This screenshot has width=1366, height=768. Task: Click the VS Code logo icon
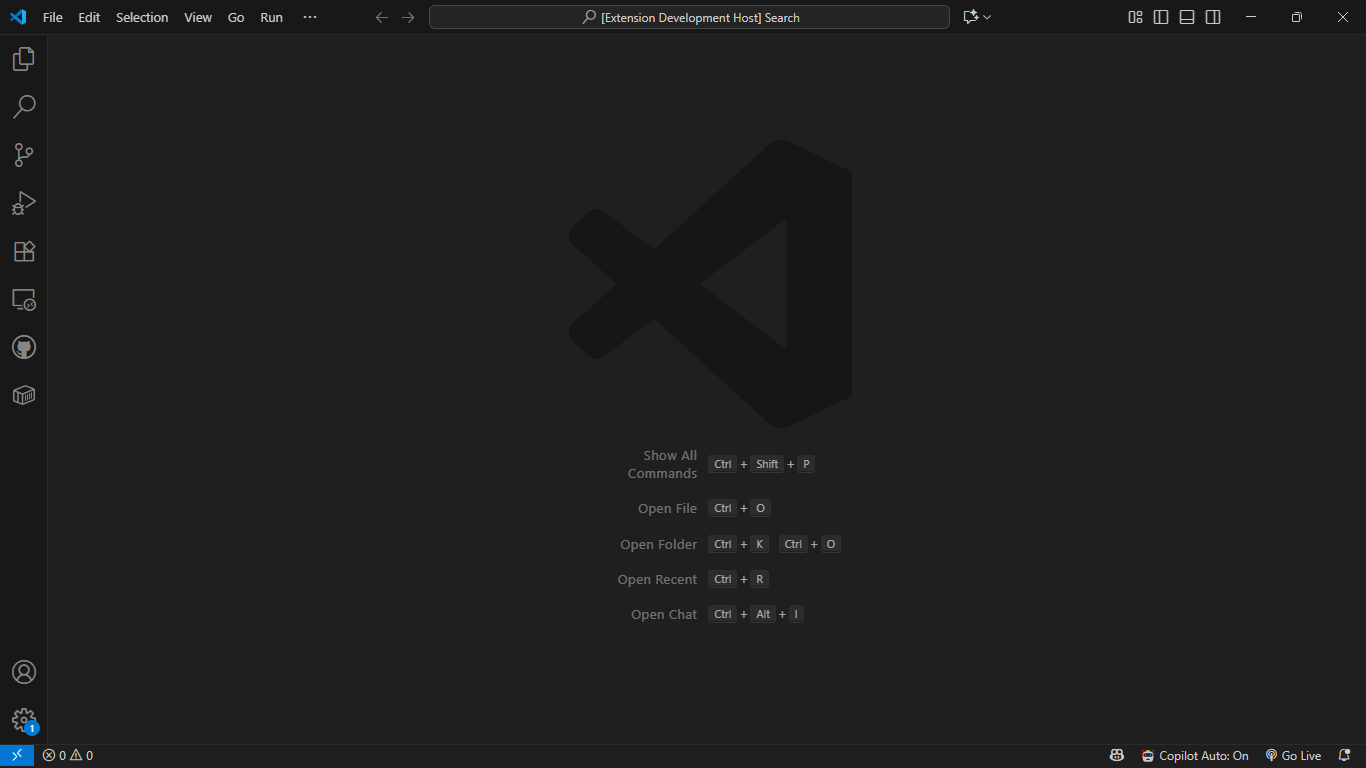pos(18,17)
